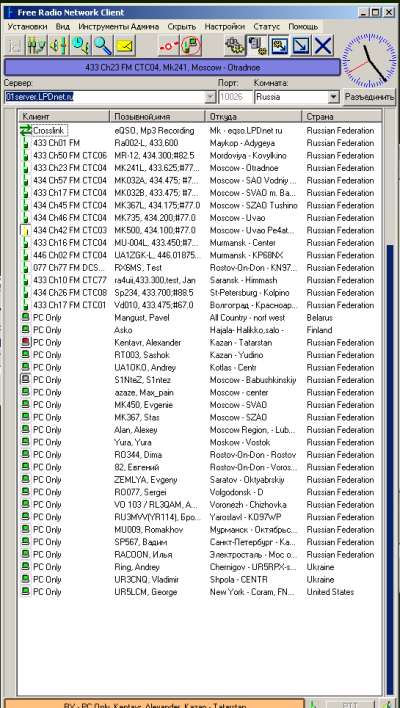
Task: Click the Разъединить disconnect button
Action: pos(369,97)
